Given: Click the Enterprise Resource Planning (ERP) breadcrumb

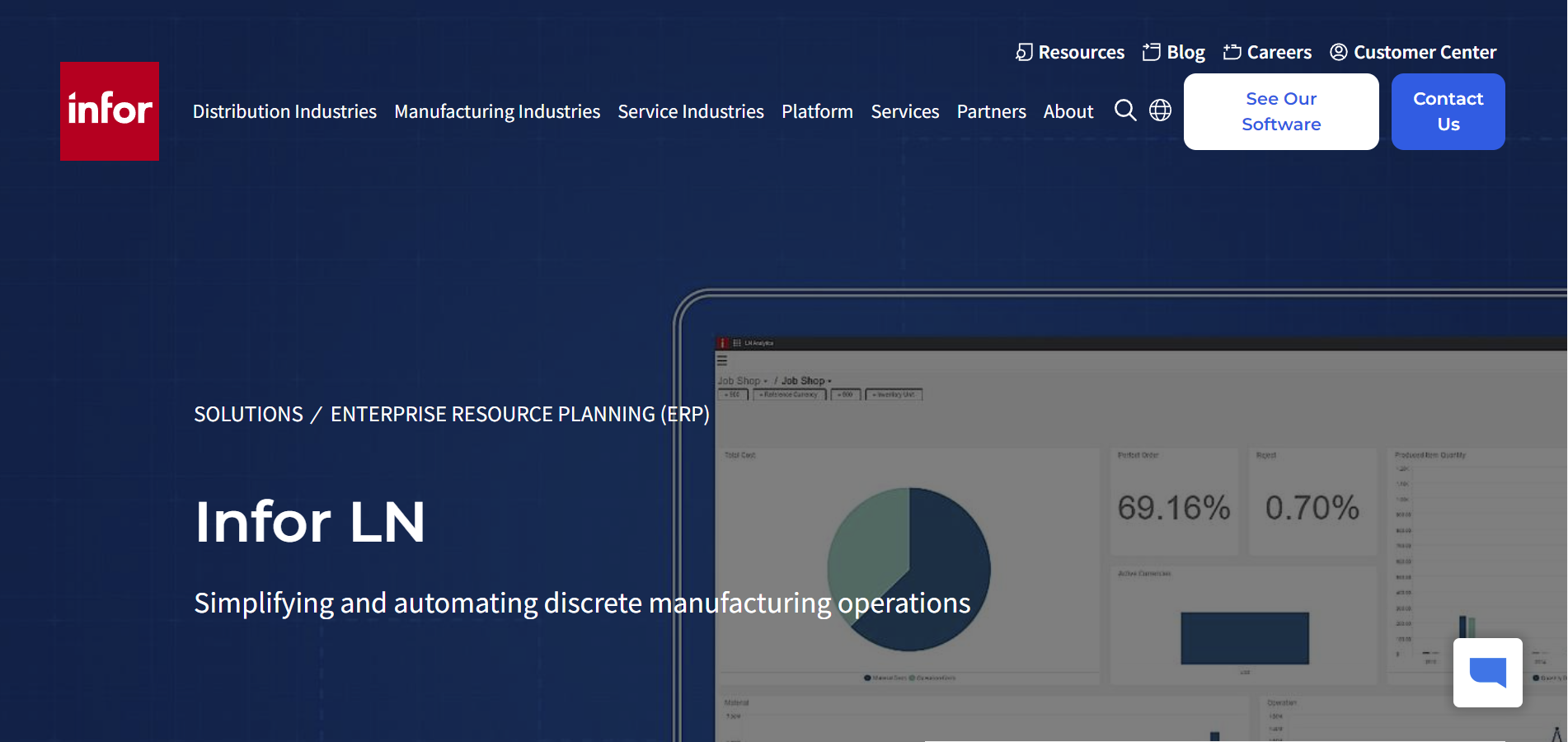Looking at the screenshot, I should (x=520, y=414).
